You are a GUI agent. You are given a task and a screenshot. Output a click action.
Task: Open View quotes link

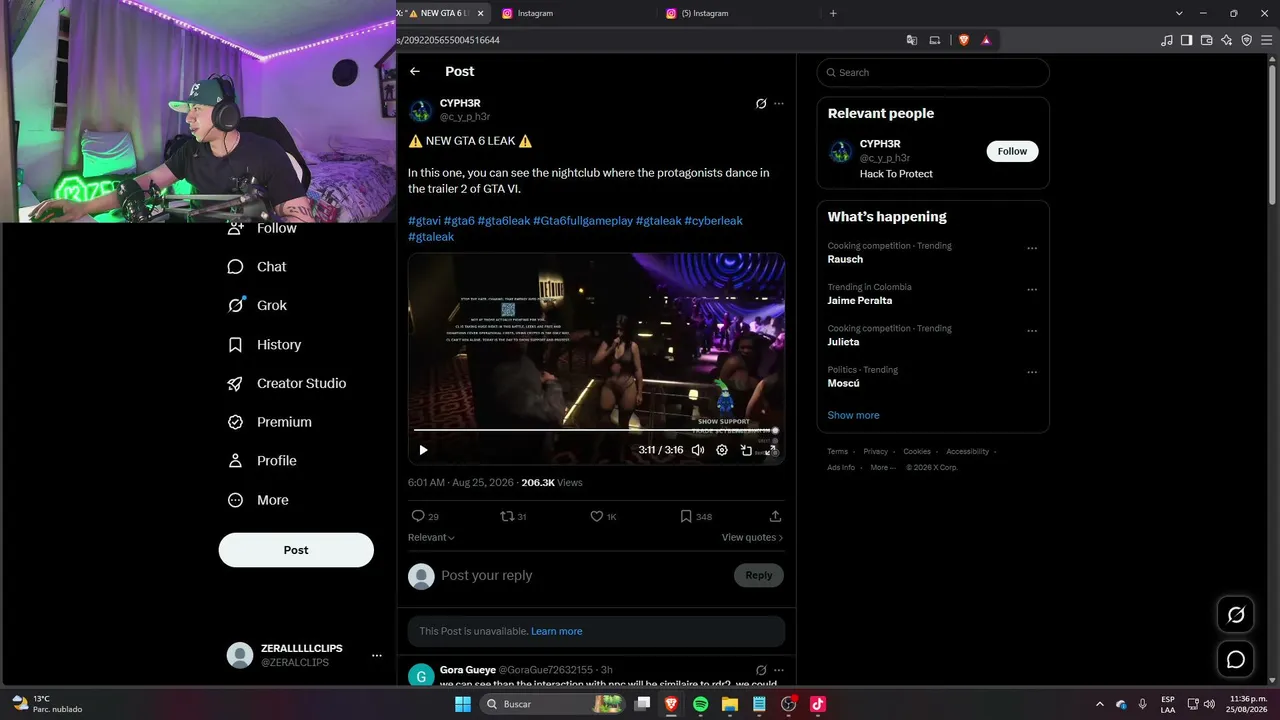point(752,537)
